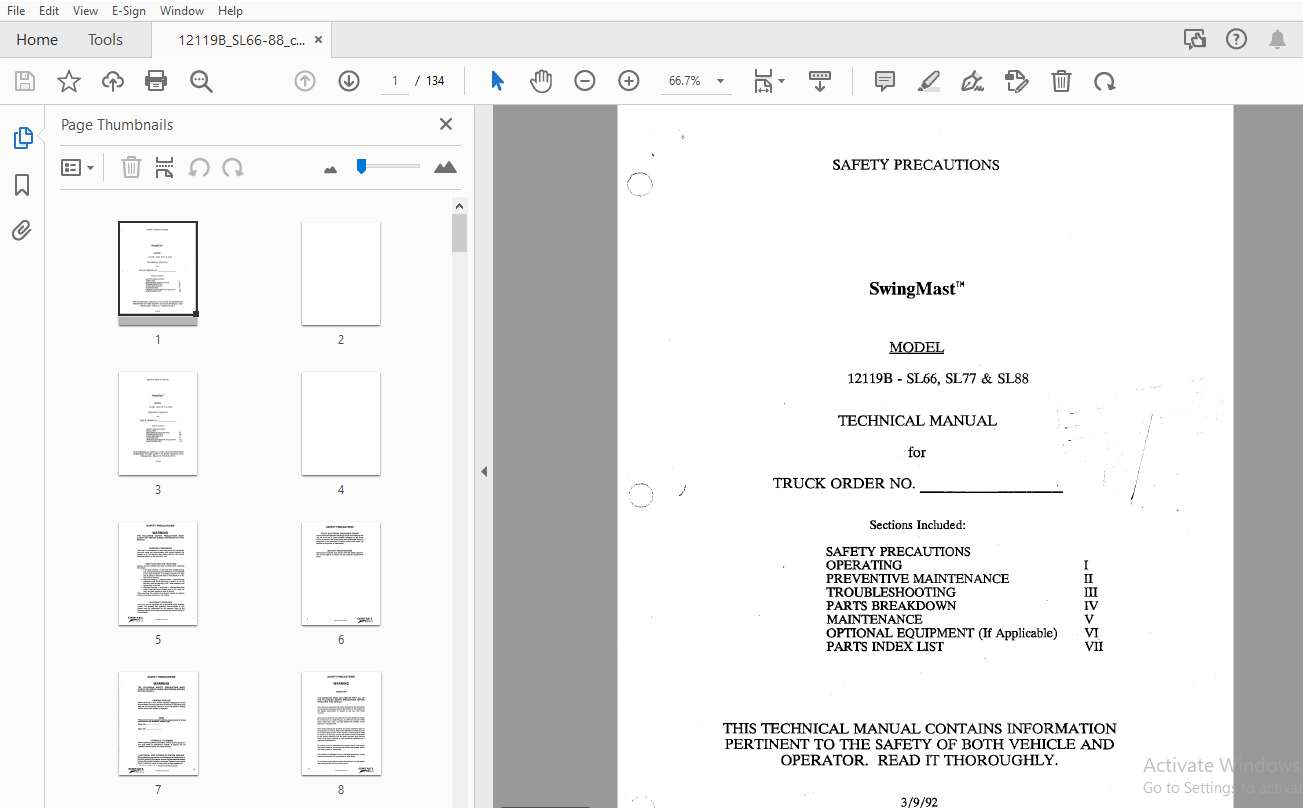Enlarge thumbnails with large mountain icon
This screenshot has width=1303, height=808.
pyautogui.click(x=445, y=167)
